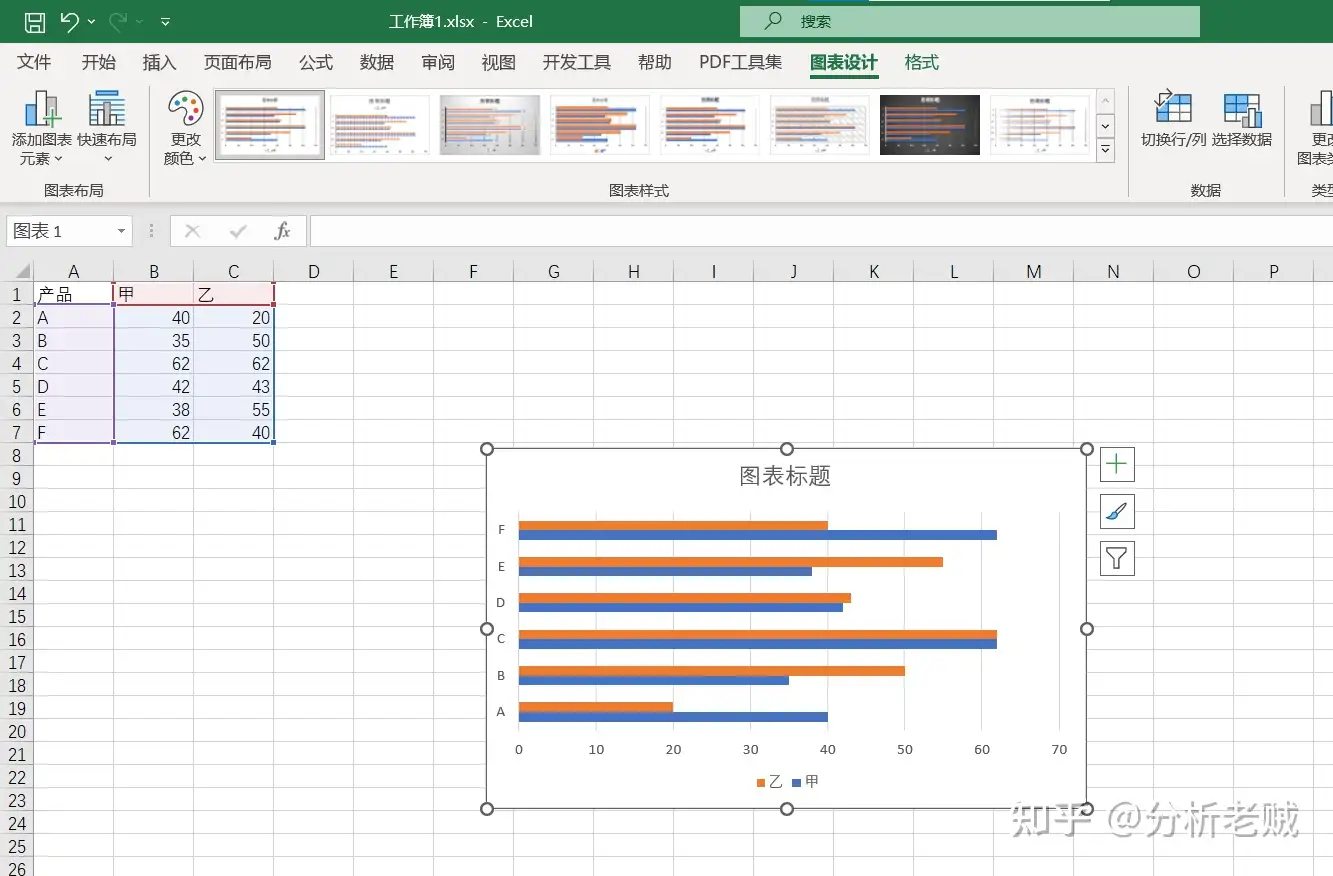The height and width of the screenshot is (876, 1333).
Task: Switch to the 数据 tab
Action: point(377,62)
